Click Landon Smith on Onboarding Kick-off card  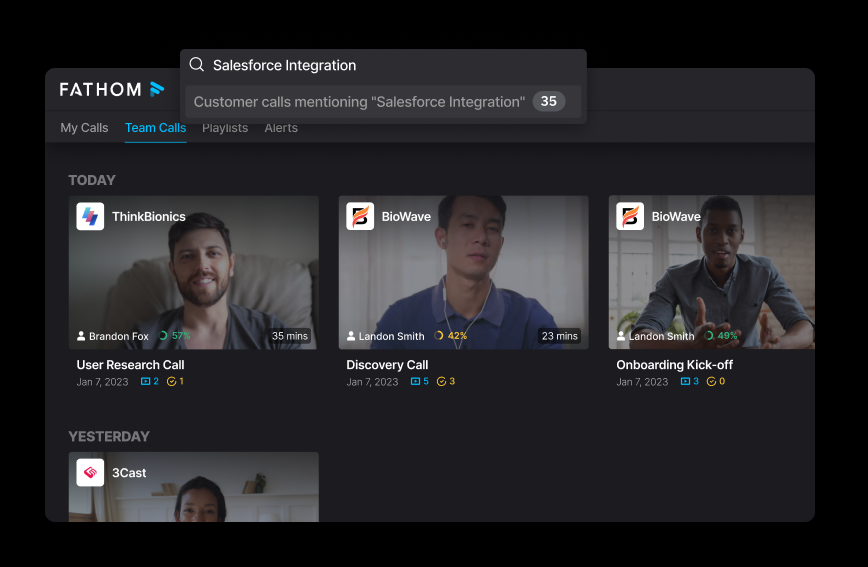[x=662, y=336]
